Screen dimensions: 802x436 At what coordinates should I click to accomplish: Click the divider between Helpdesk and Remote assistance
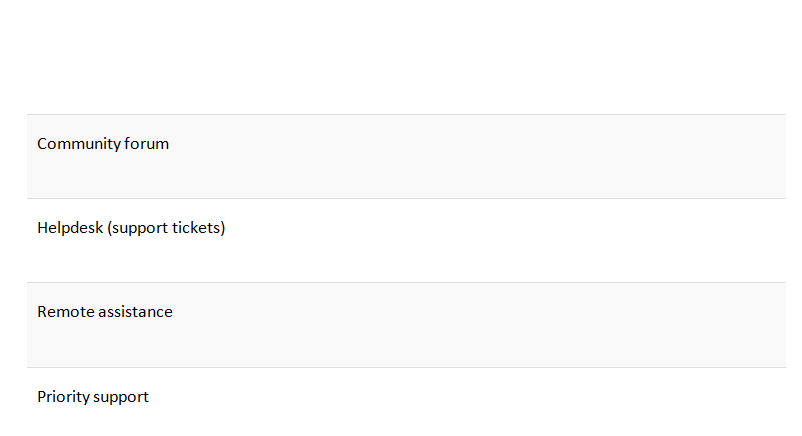pyautogui.click(x=406, y=282)
